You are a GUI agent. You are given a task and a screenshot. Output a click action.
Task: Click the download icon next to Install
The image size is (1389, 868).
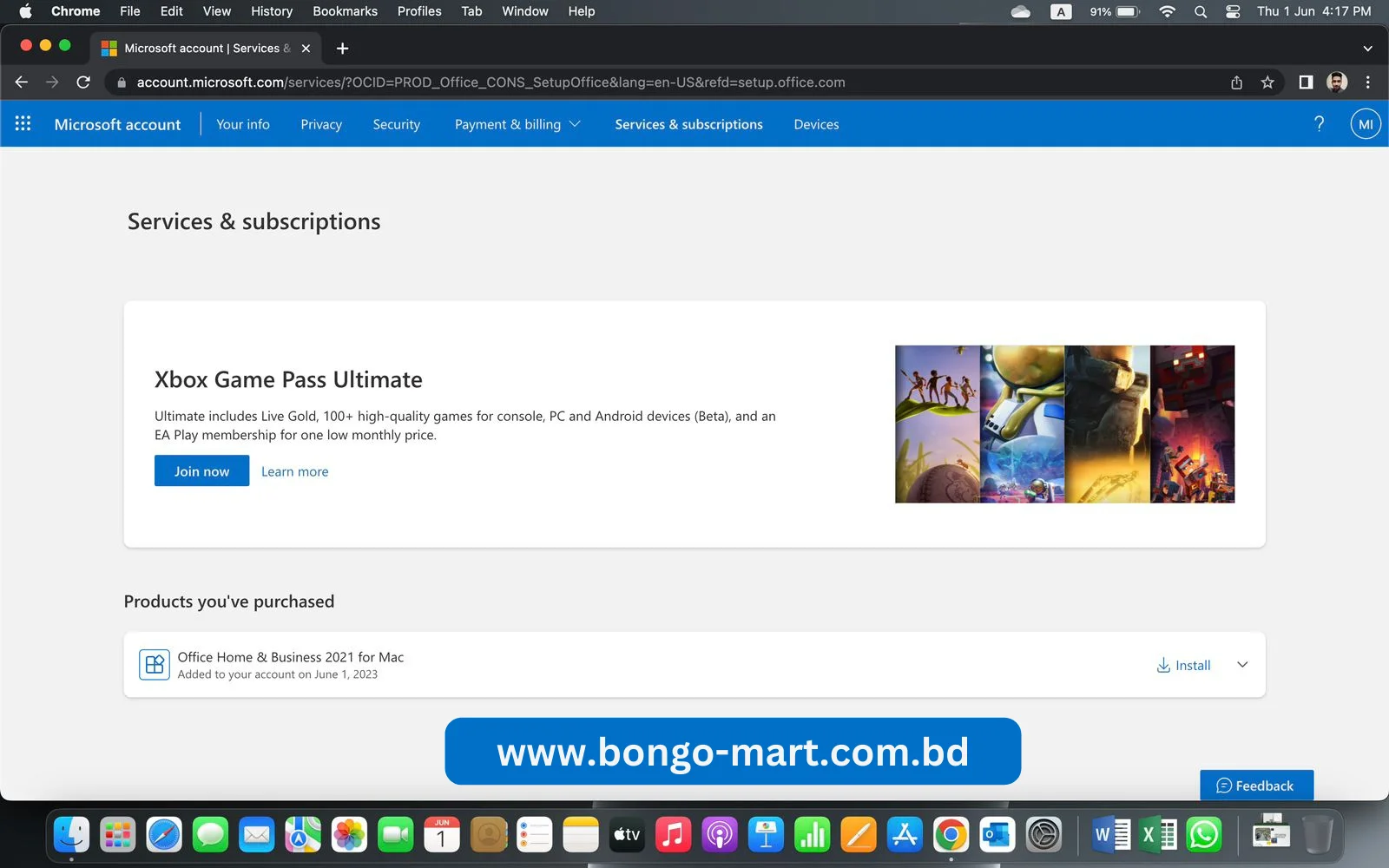pos(1162,665)
